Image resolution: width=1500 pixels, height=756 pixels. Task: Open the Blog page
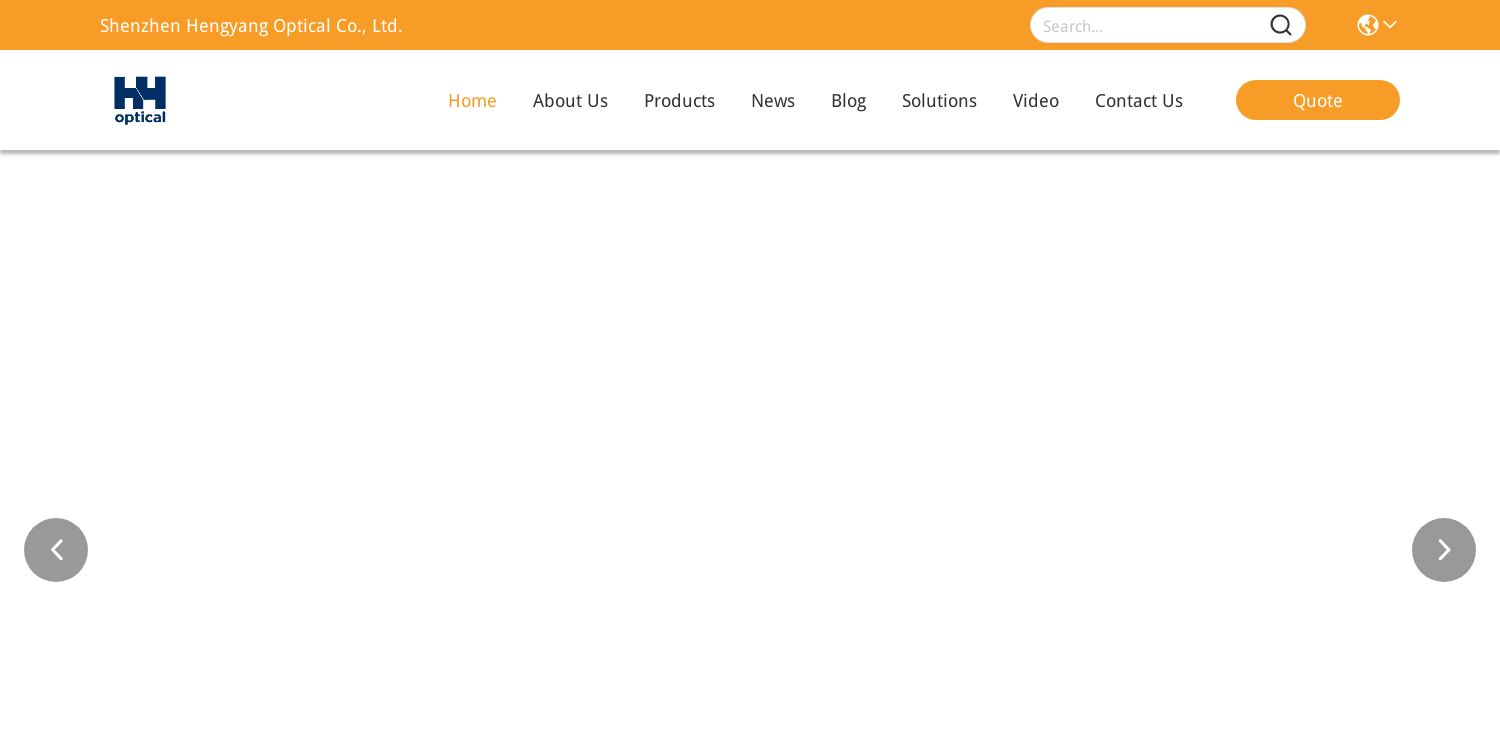pyautogui.click(x=848, y=100)
